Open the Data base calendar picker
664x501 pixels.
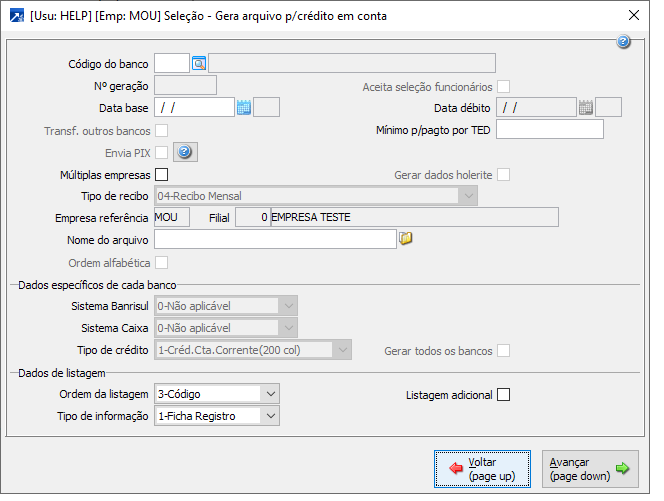[x=243, y=108]
